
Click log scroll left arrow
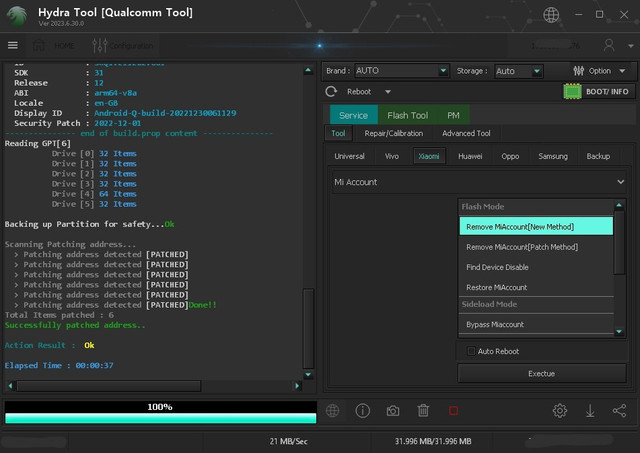click(11, 386)
